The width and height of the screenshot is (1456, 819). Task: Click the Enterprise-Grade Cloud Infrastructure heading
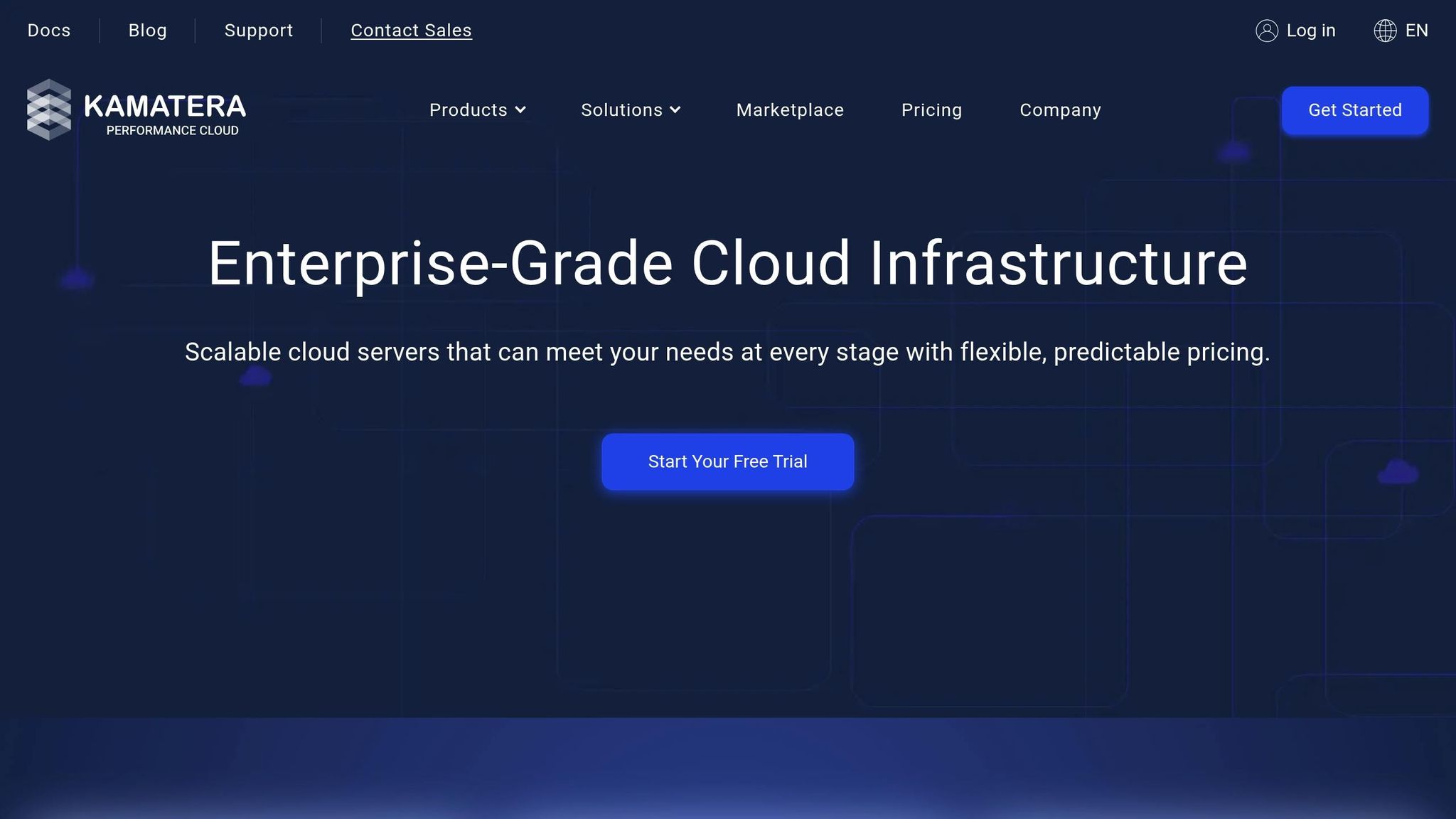pos(727,264)
